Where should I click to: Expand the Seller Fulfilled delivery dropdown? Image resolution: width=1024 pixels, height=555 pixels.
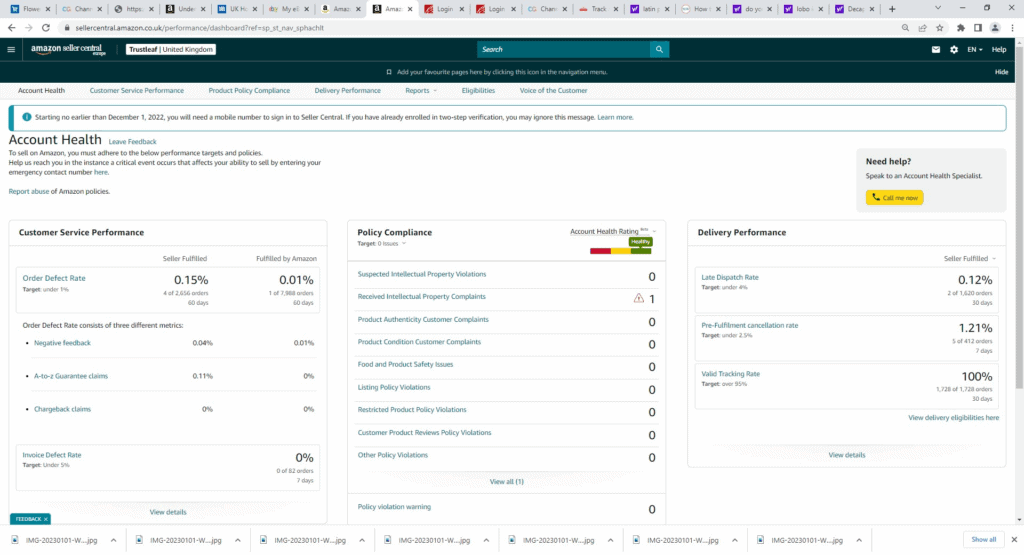(970, 258)
